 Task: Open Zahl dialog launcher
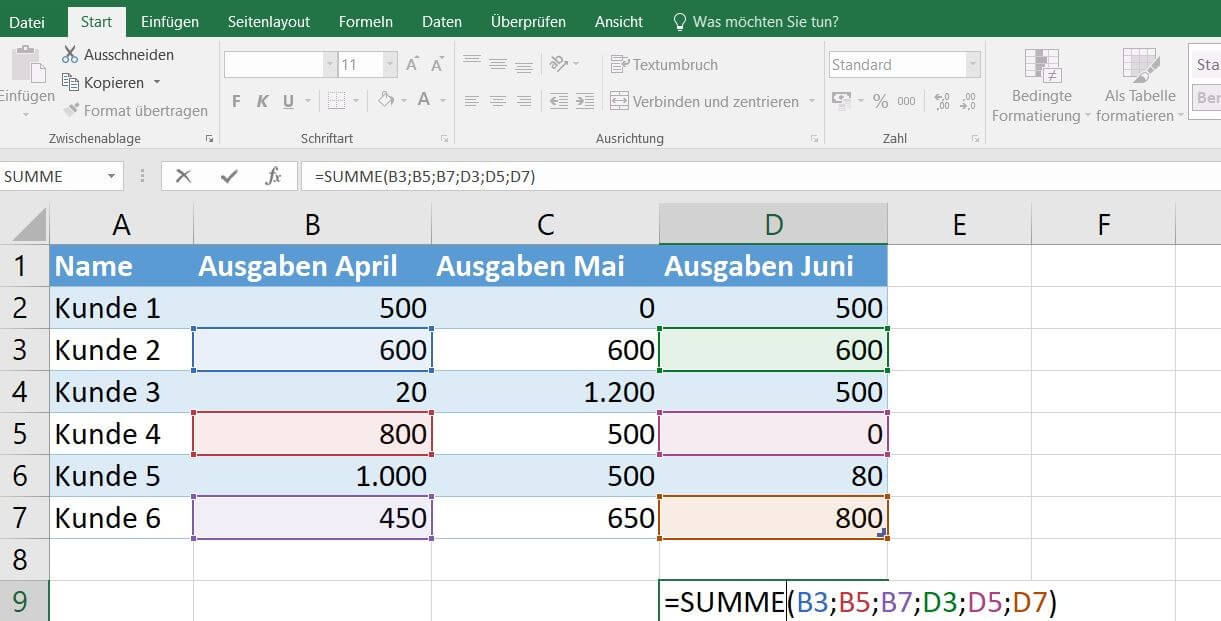977,139
